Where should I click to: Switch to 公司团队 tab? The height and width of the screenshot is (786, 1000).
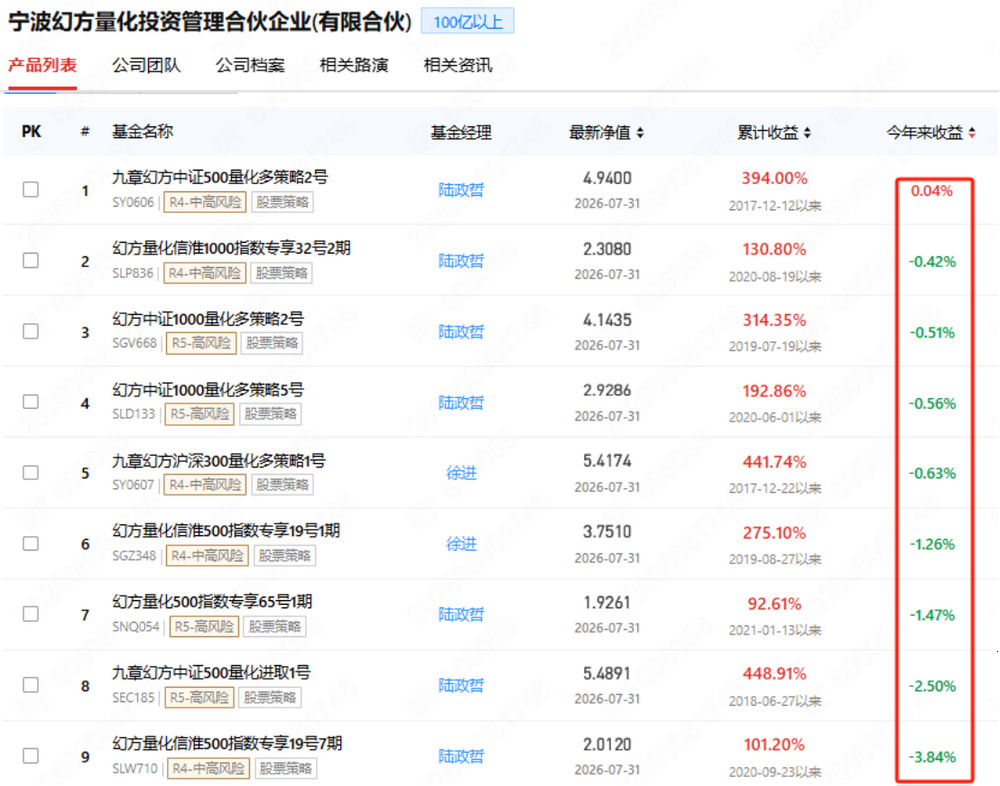point(147,65)
